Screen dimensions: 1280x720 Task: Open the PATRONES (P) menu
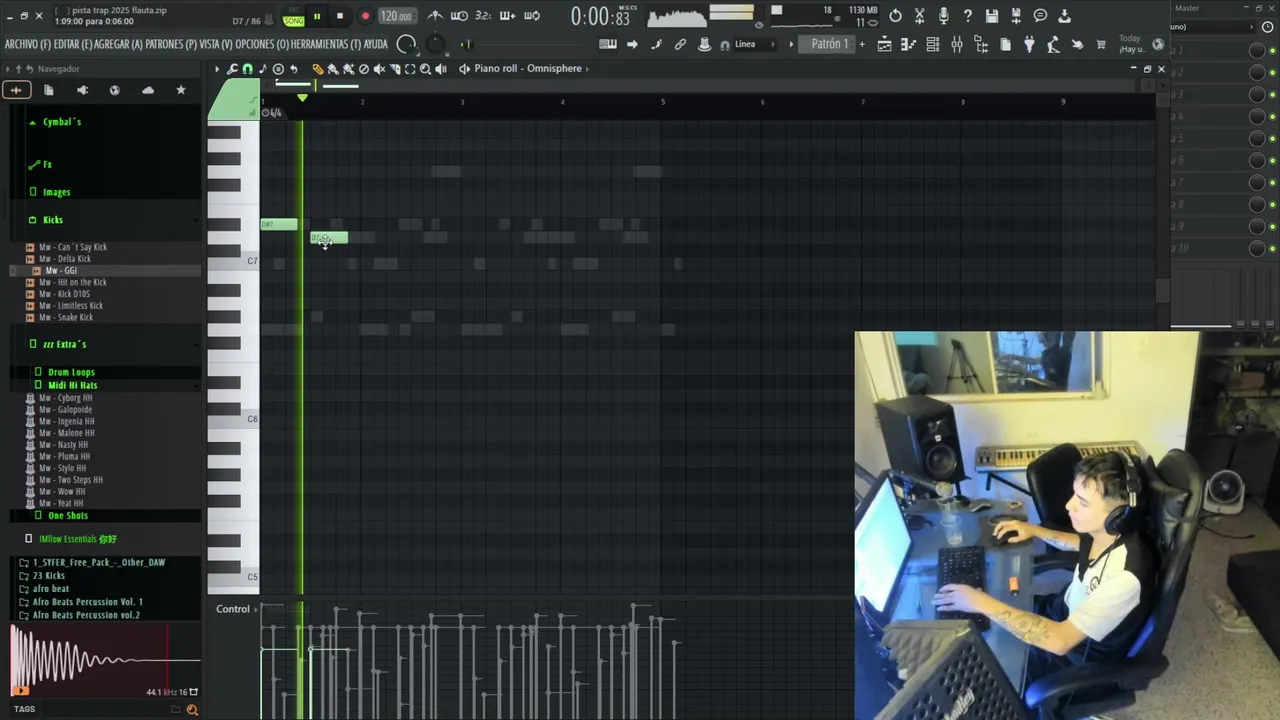171,44
